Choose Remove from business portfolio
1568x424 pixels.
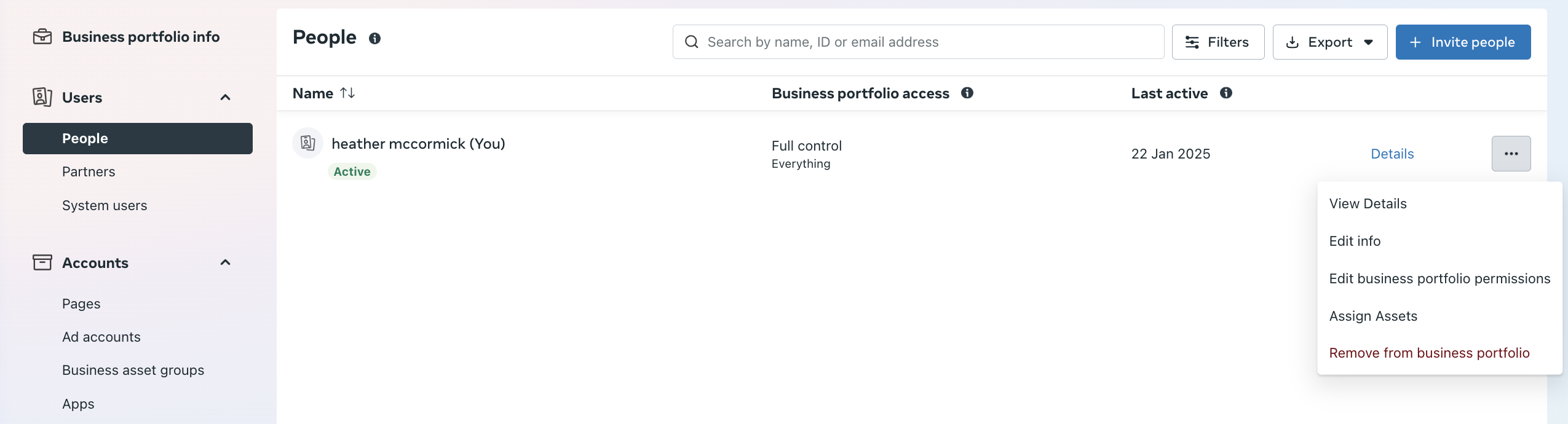coord(1429,353)
